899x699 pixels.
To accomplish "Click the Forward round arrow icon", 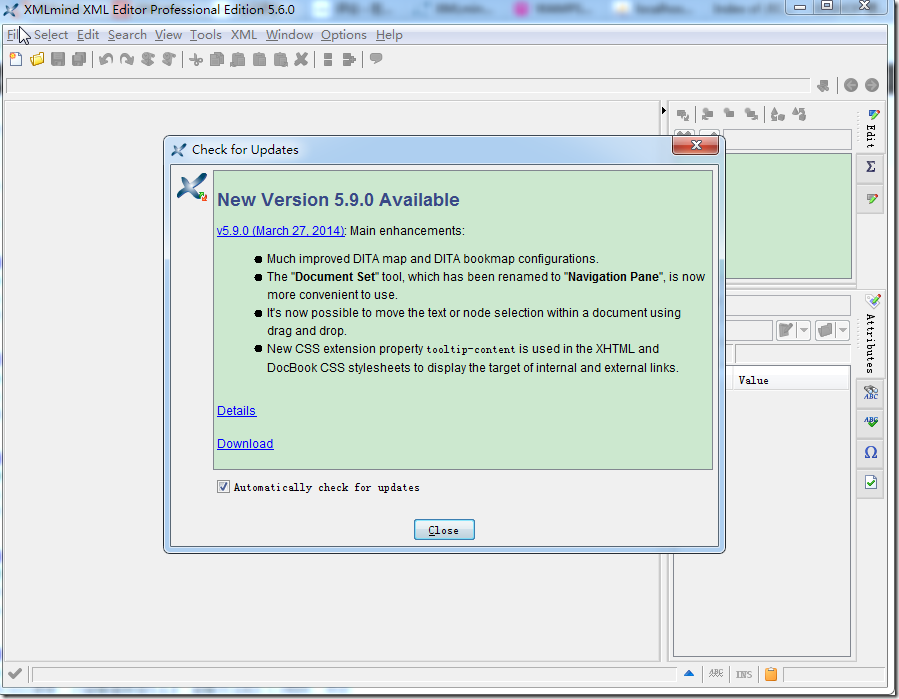I will pos(872,85).
